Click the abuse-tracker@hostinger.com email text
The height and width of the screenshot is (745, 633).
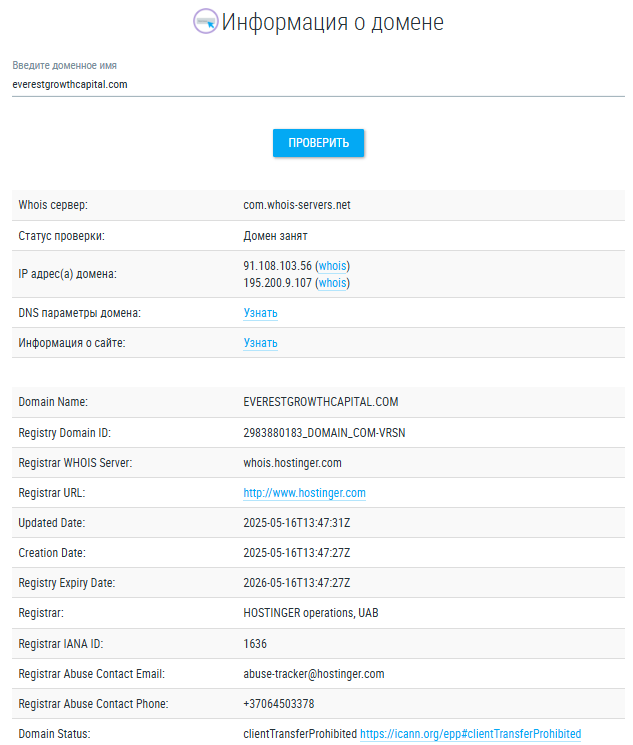coord(314,674)
